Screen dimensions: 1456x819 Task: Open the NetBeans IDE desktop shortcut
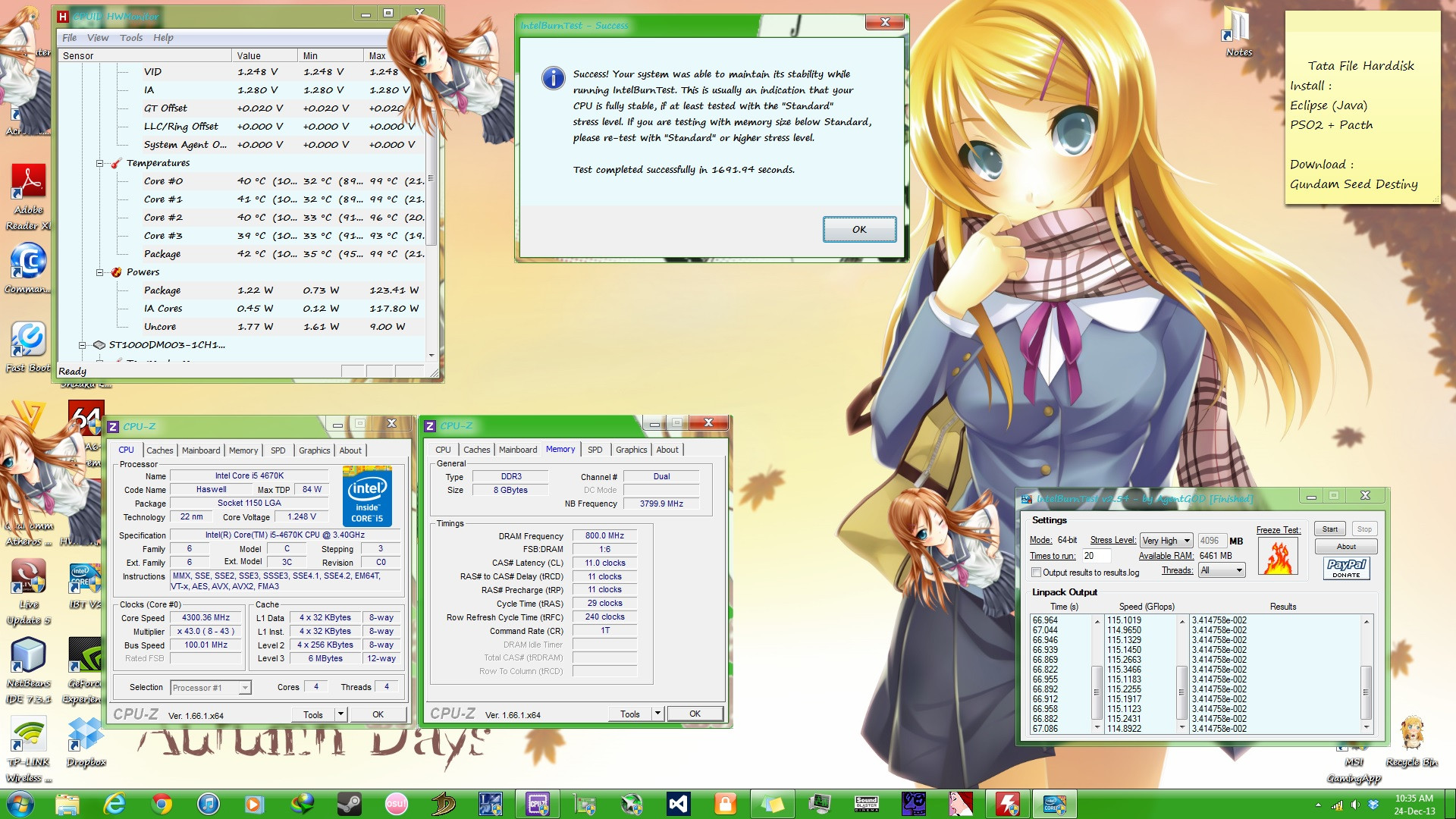[x=29, y=671]
